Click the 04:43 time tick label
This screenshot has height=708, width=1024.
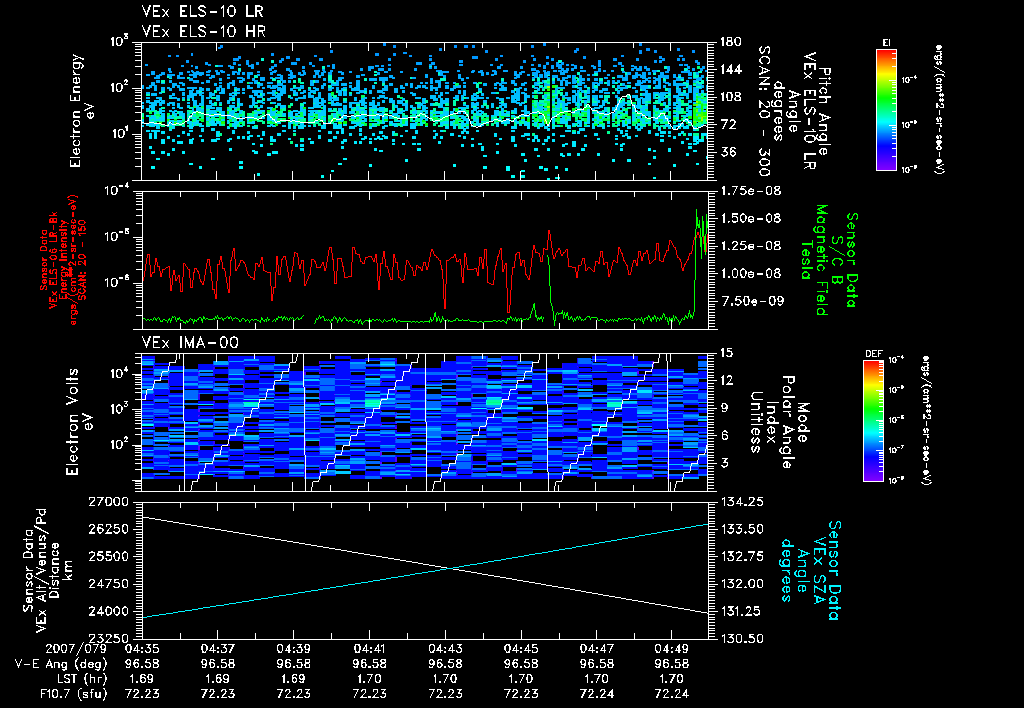tap(445, 649)
